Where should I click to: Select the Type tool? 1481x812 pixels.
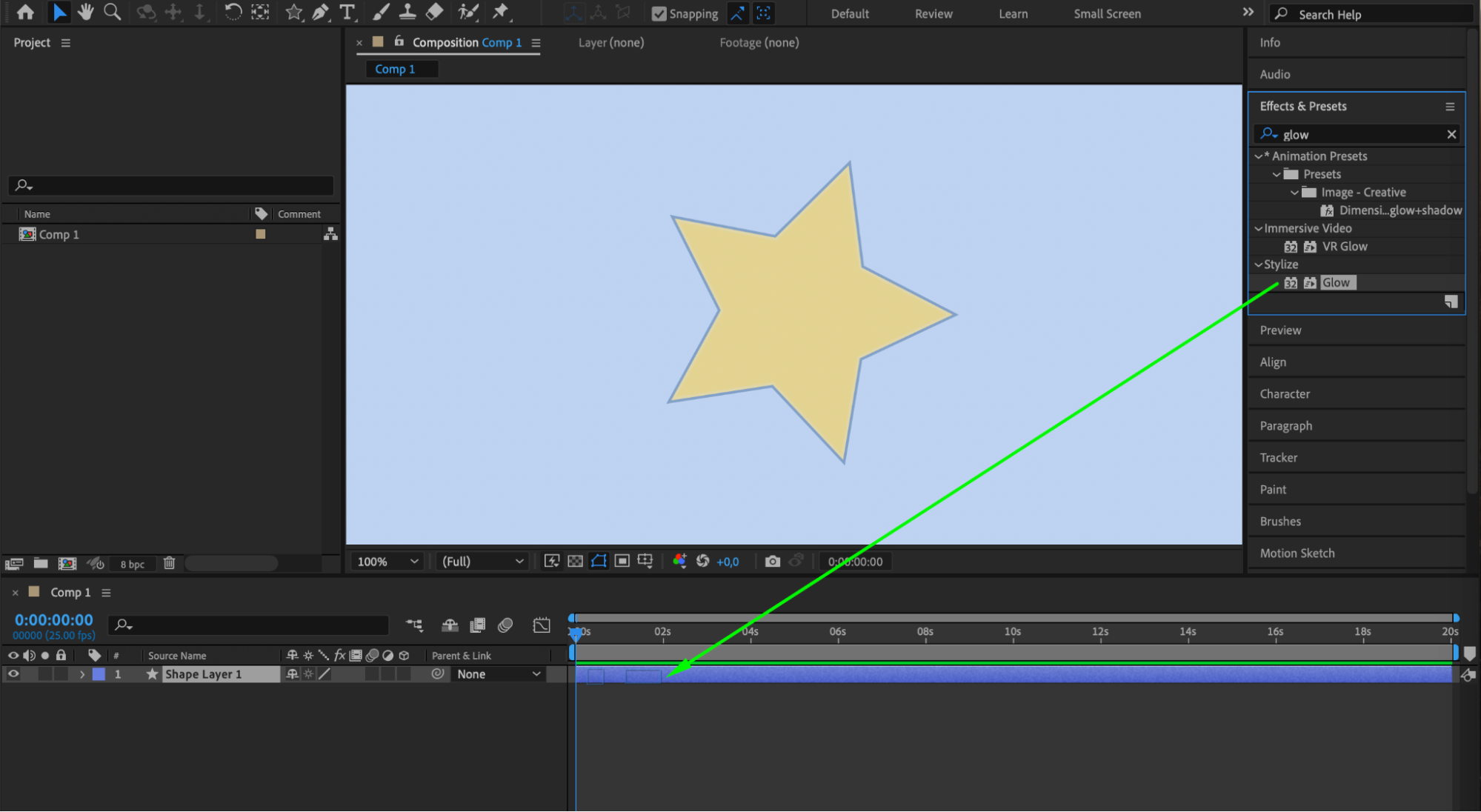(347, 12)
